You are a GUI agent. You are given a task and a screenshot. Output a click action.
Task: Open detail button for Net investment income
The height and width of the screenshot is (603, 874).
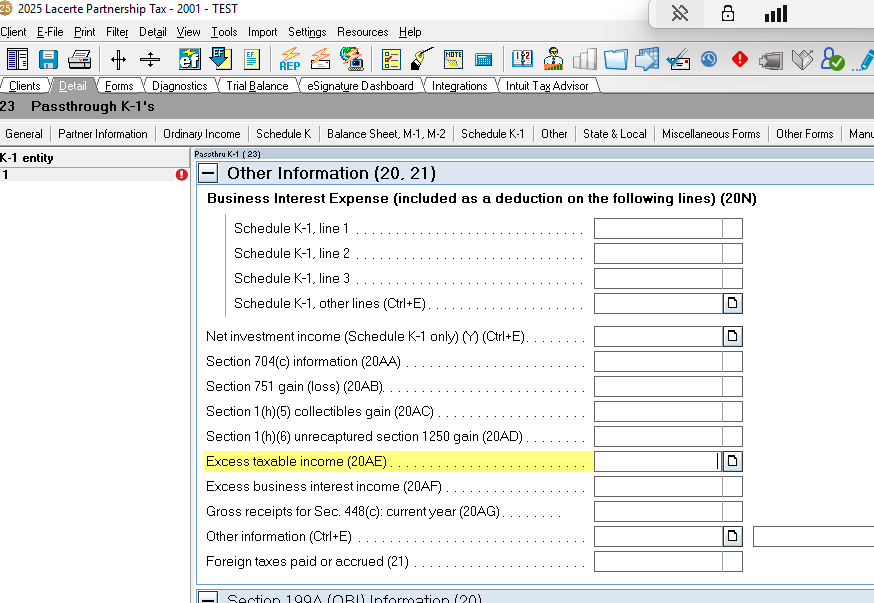click(x=733, y=337)
